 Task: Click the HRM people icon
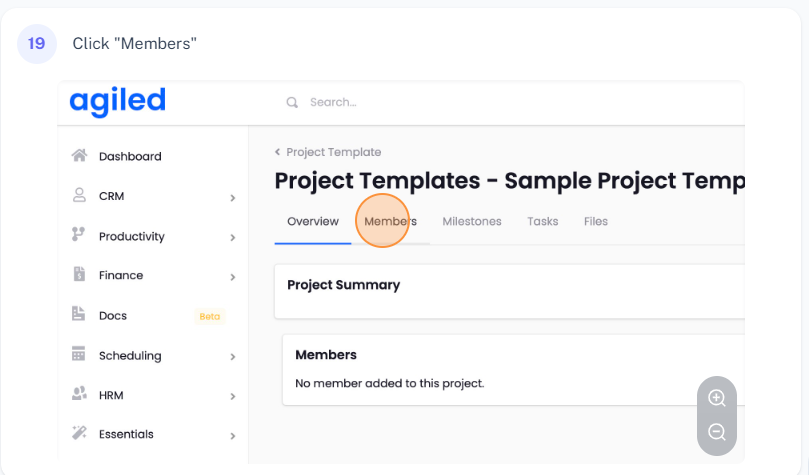click(79, 395)
